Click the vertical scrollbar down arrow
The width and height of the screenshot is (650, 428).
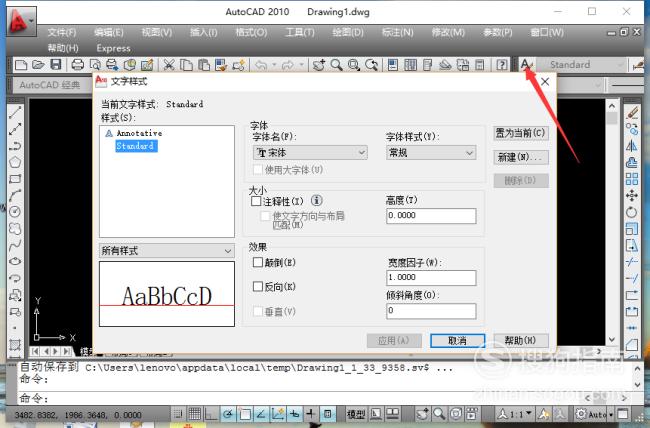pos(612,340)
